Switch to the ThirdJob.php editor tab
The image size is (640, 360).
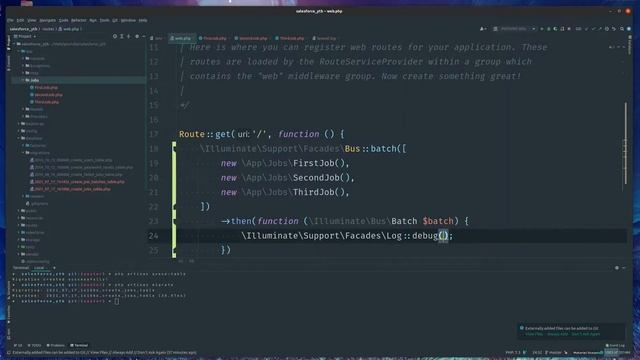[x=290, y=38]
